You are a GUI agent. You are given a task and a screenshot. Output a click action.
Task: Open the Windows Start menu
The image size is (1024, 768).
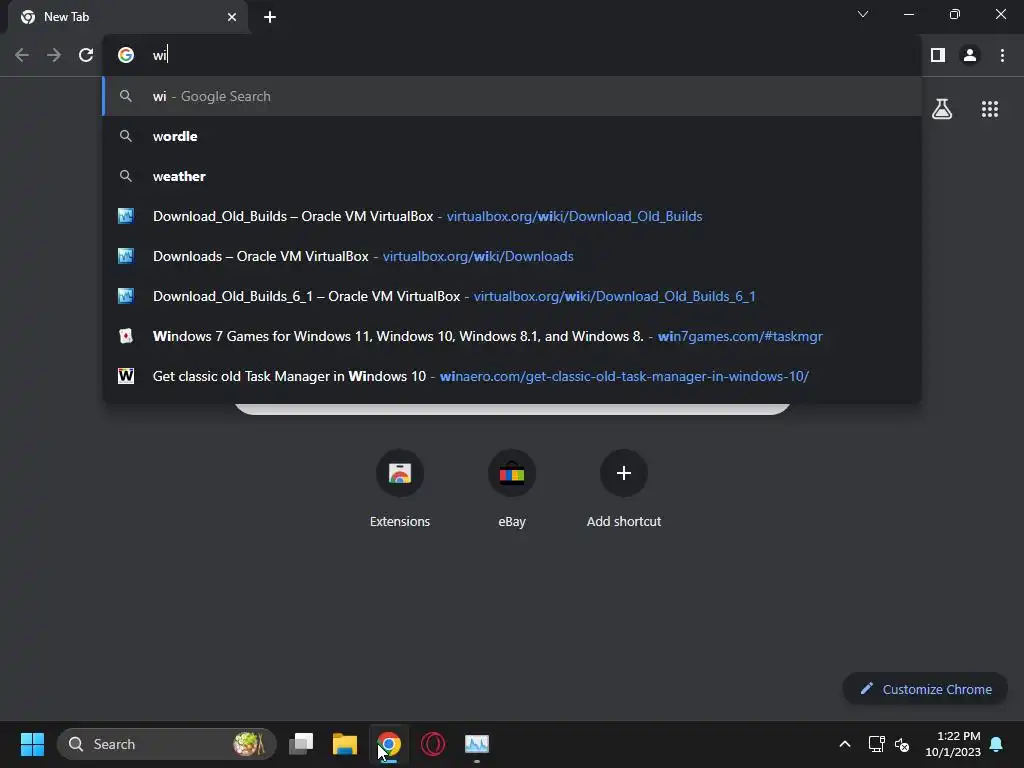(x=32, y=744)
